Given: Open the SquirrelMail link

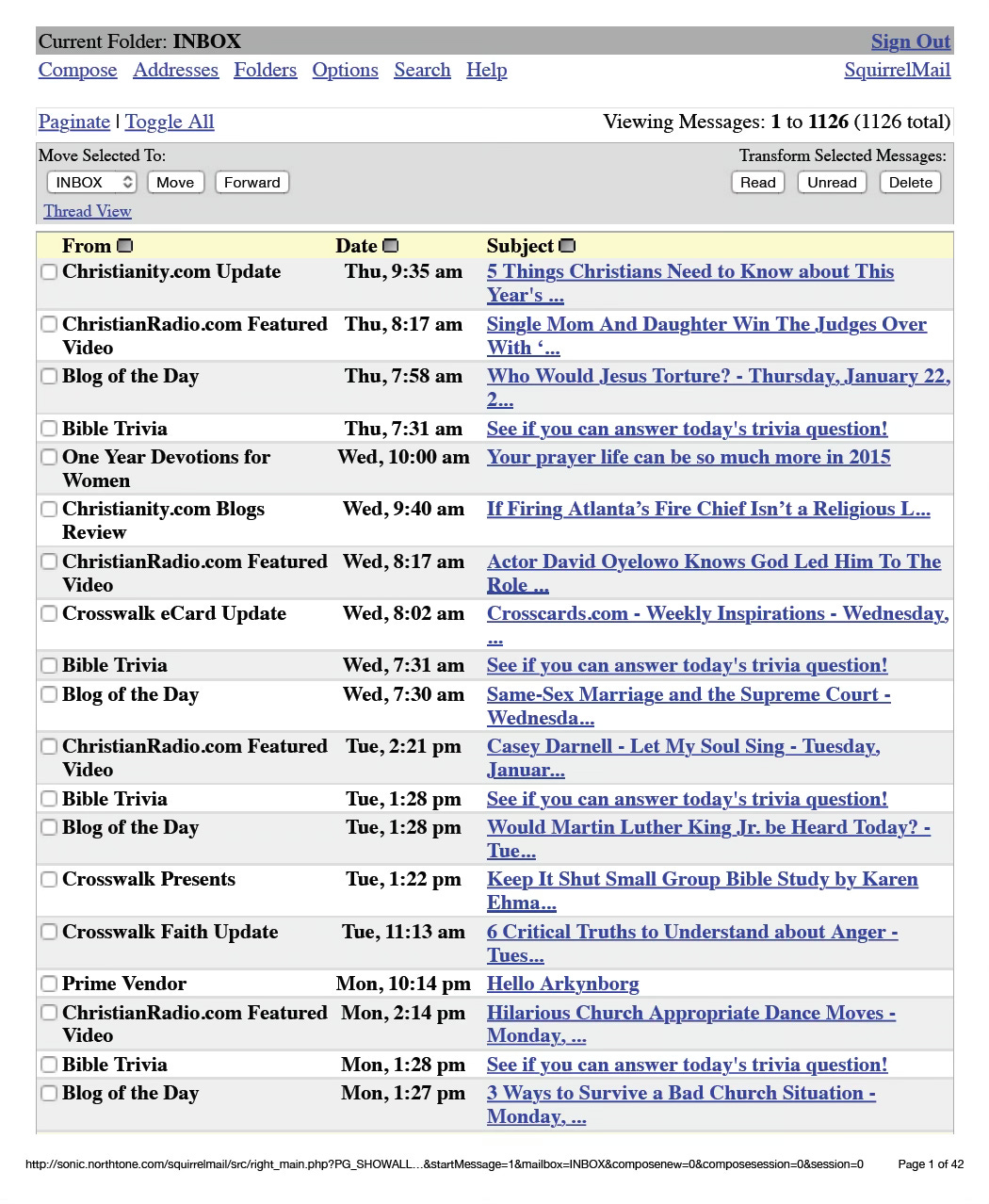Looking at the screenshot, I should tap(898, 70).
